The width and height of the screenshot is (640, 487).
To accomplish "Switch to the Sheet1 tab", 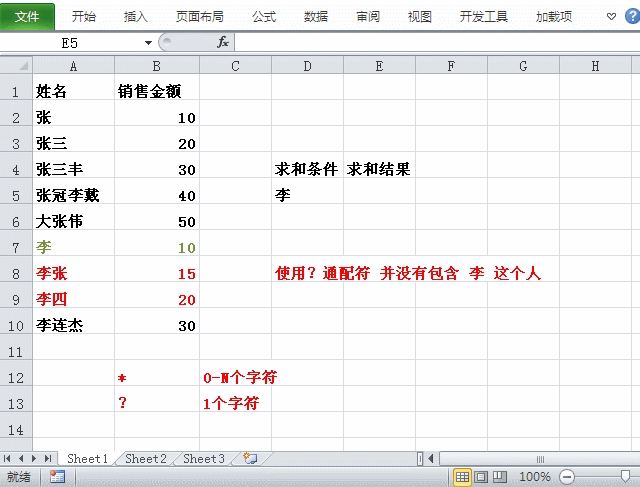I will [x=87, y=458].
